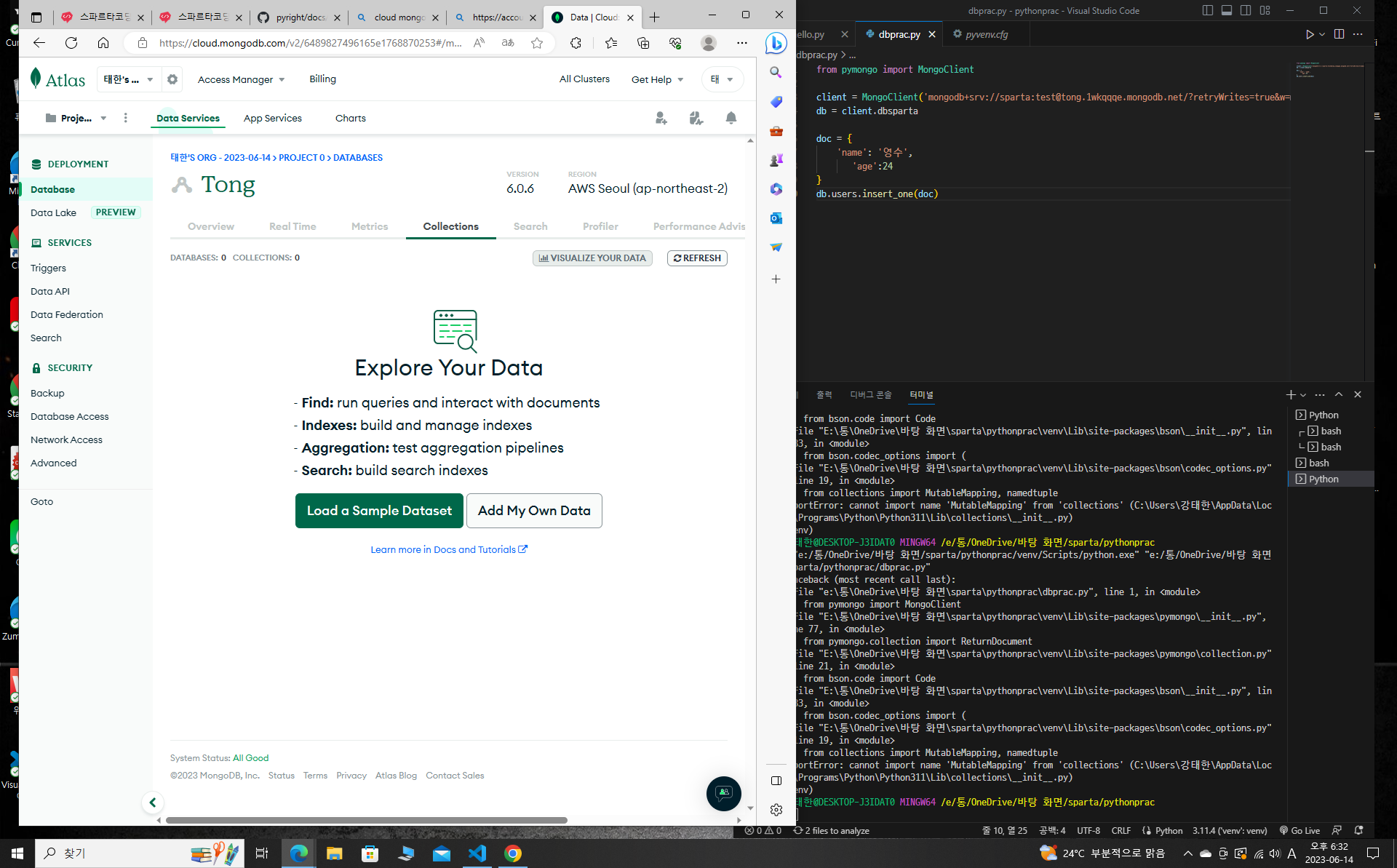Open All Clusters link

(584, 79)
